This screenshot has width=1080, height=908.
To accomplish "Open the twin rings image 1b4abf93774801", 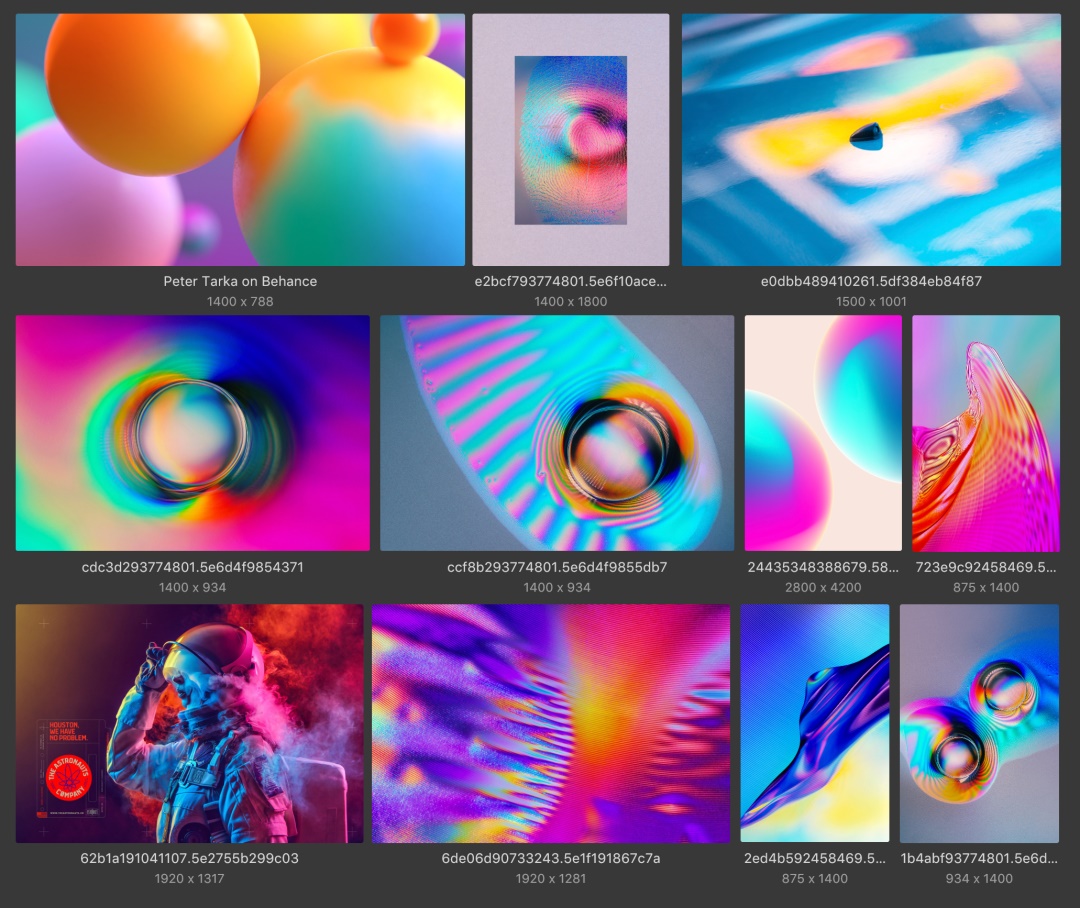I will coord(979,723).
